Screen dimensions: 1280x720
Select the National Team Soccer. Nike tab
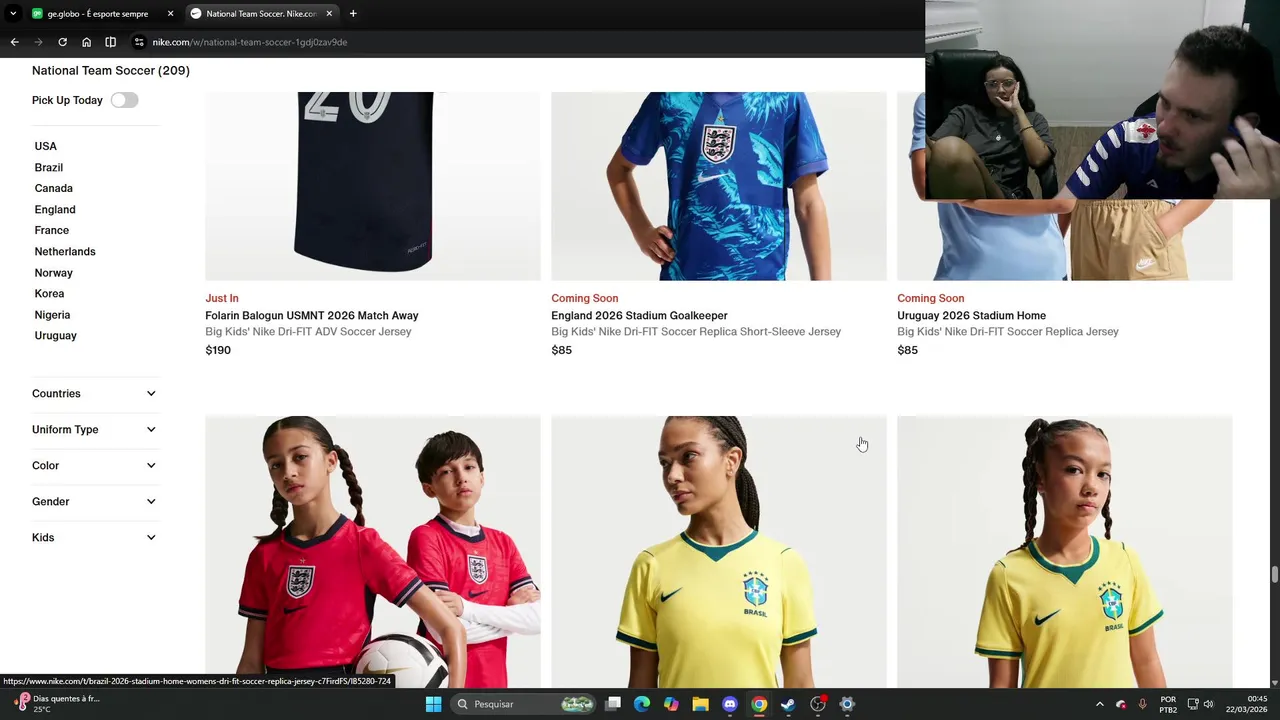(x=261, y=14)
